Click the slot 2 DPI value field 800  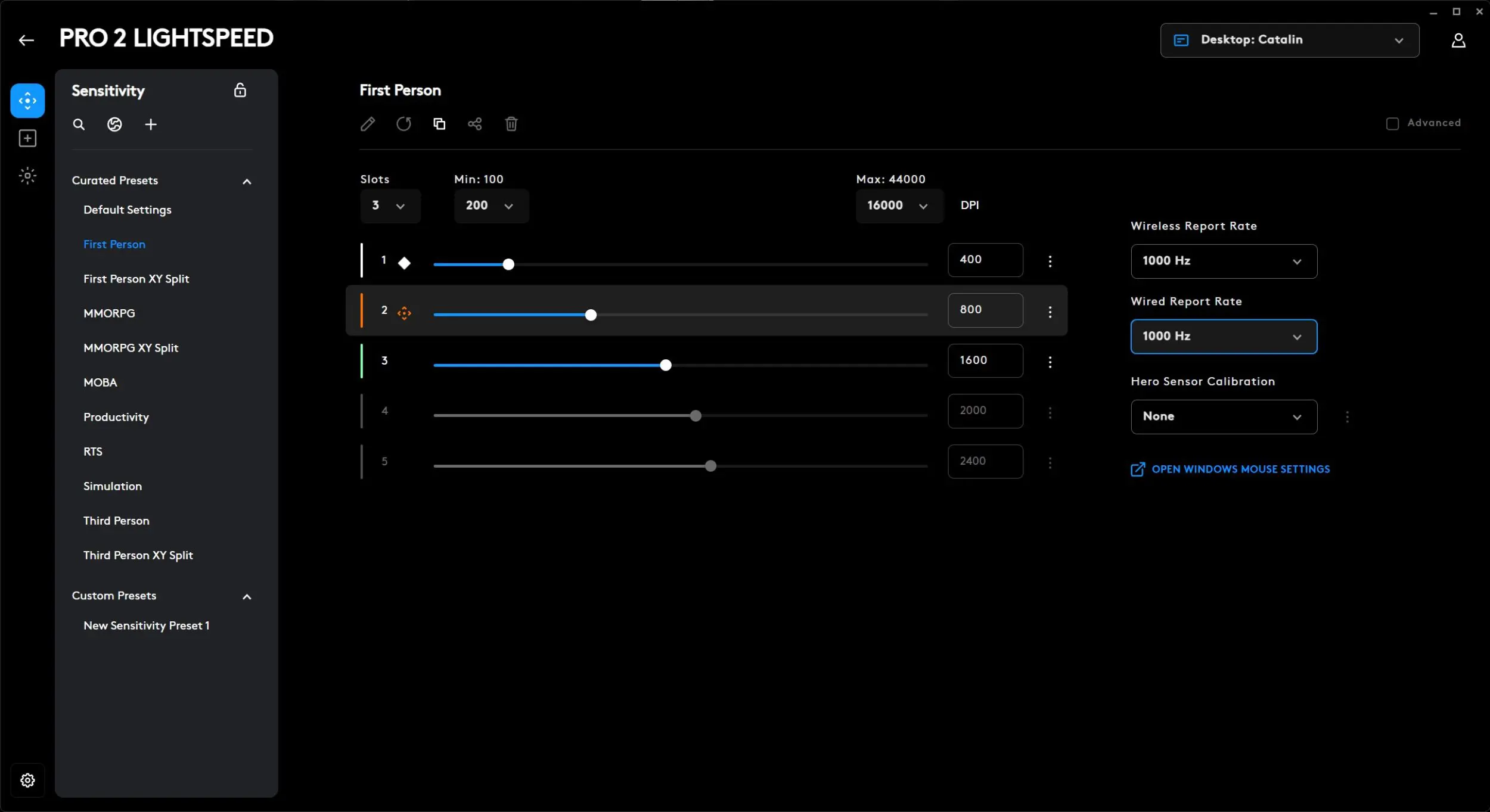tap(985, 310)
